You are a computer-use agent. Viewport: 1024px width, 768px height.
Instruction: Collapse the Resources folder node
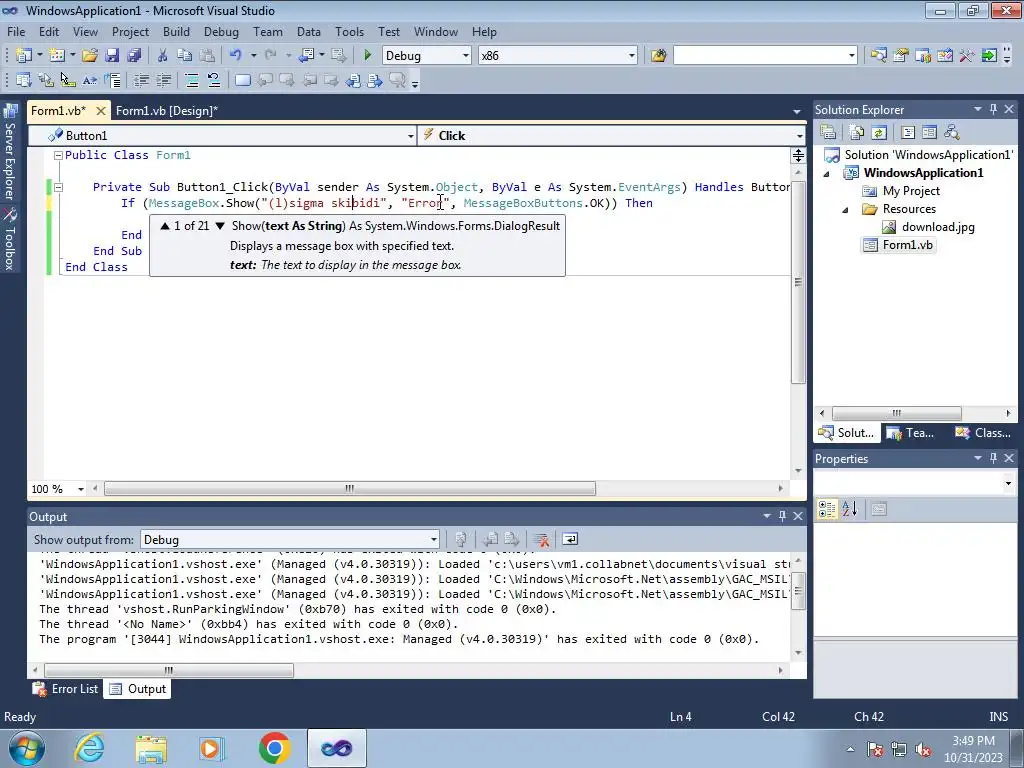[x=845, y=210]
